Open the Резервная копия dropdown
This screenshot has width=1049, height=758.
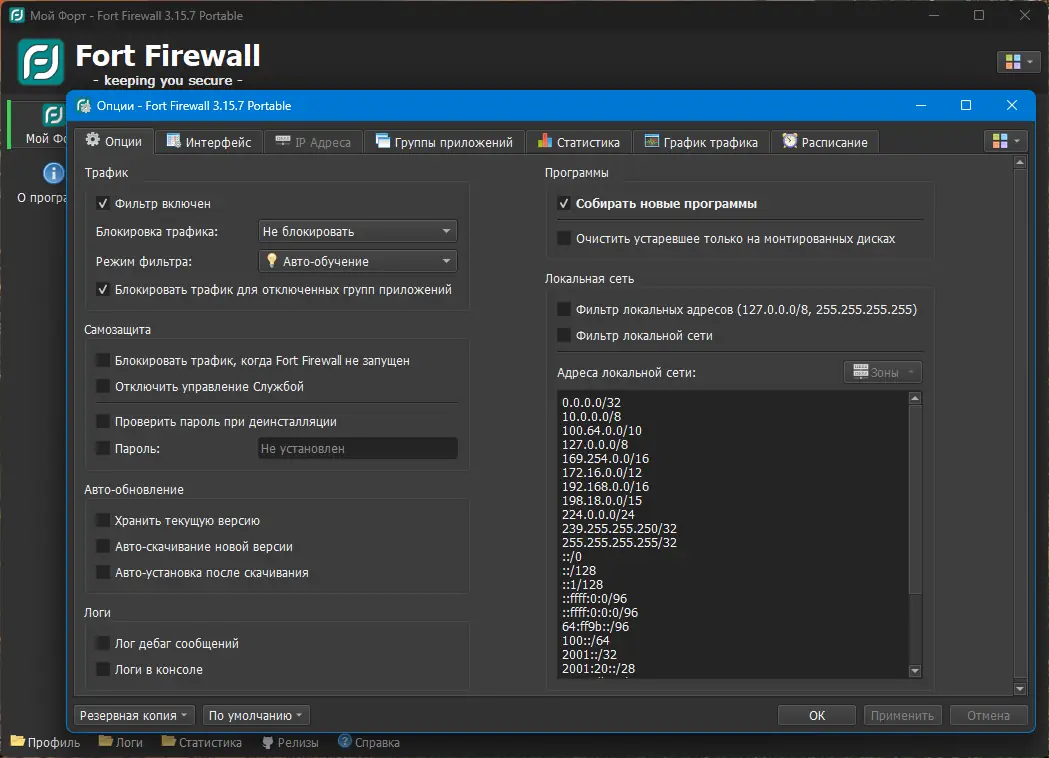pyautogui.click(x=134, y=715)
